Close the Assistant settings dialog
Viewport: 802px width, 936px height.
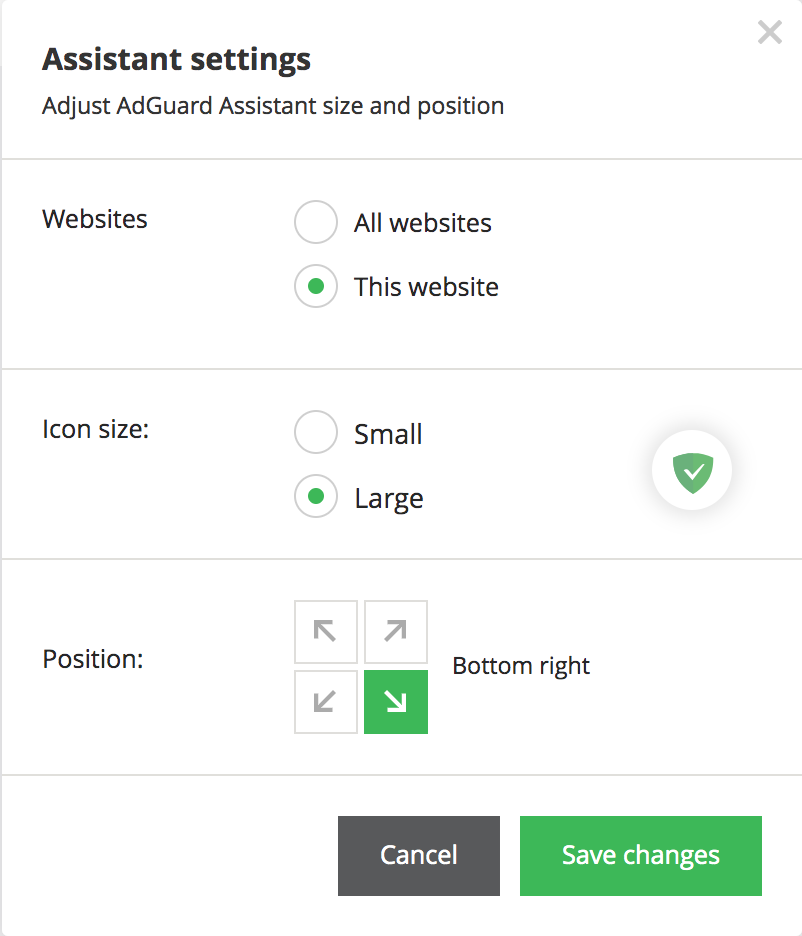click(770, 33)
